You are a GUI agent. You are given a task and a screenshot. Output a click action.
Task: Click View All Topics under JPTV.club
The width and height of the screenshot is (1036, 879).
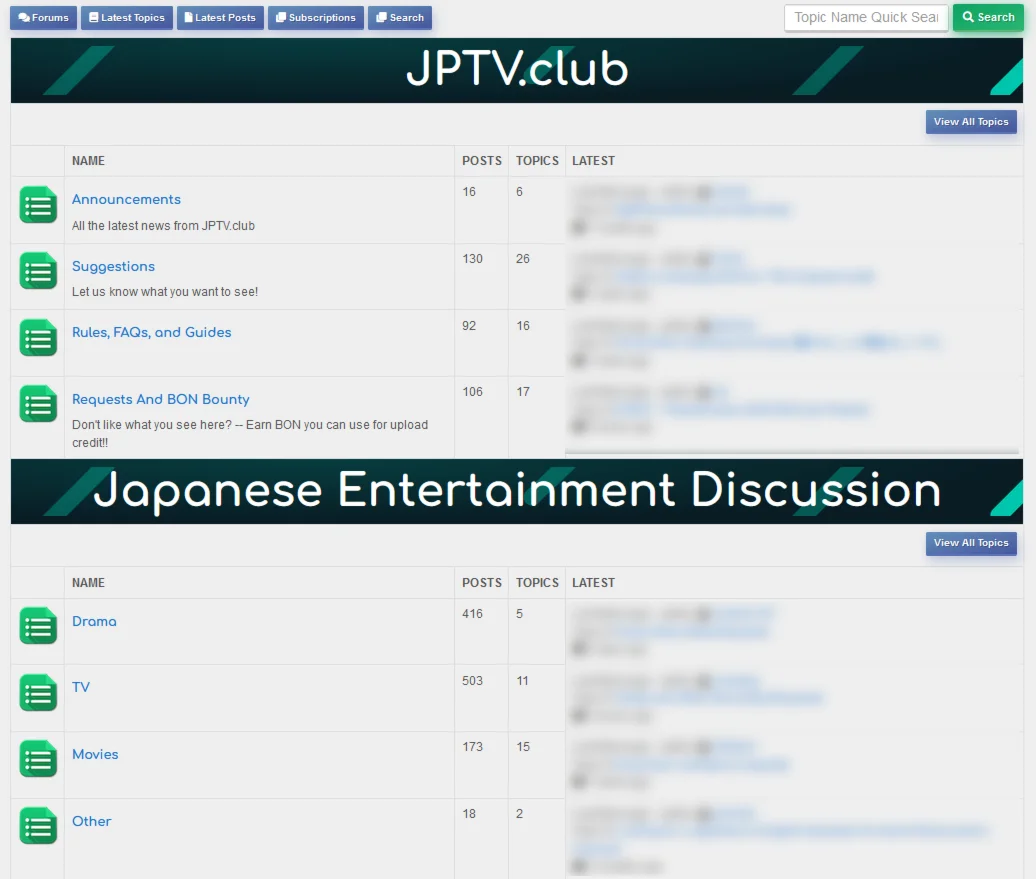(971, 122)
